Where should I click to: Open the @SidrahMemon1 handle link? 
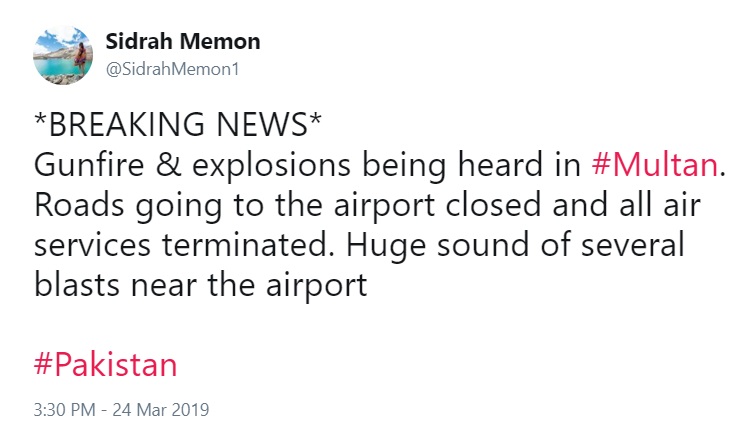tap(172, 70)
